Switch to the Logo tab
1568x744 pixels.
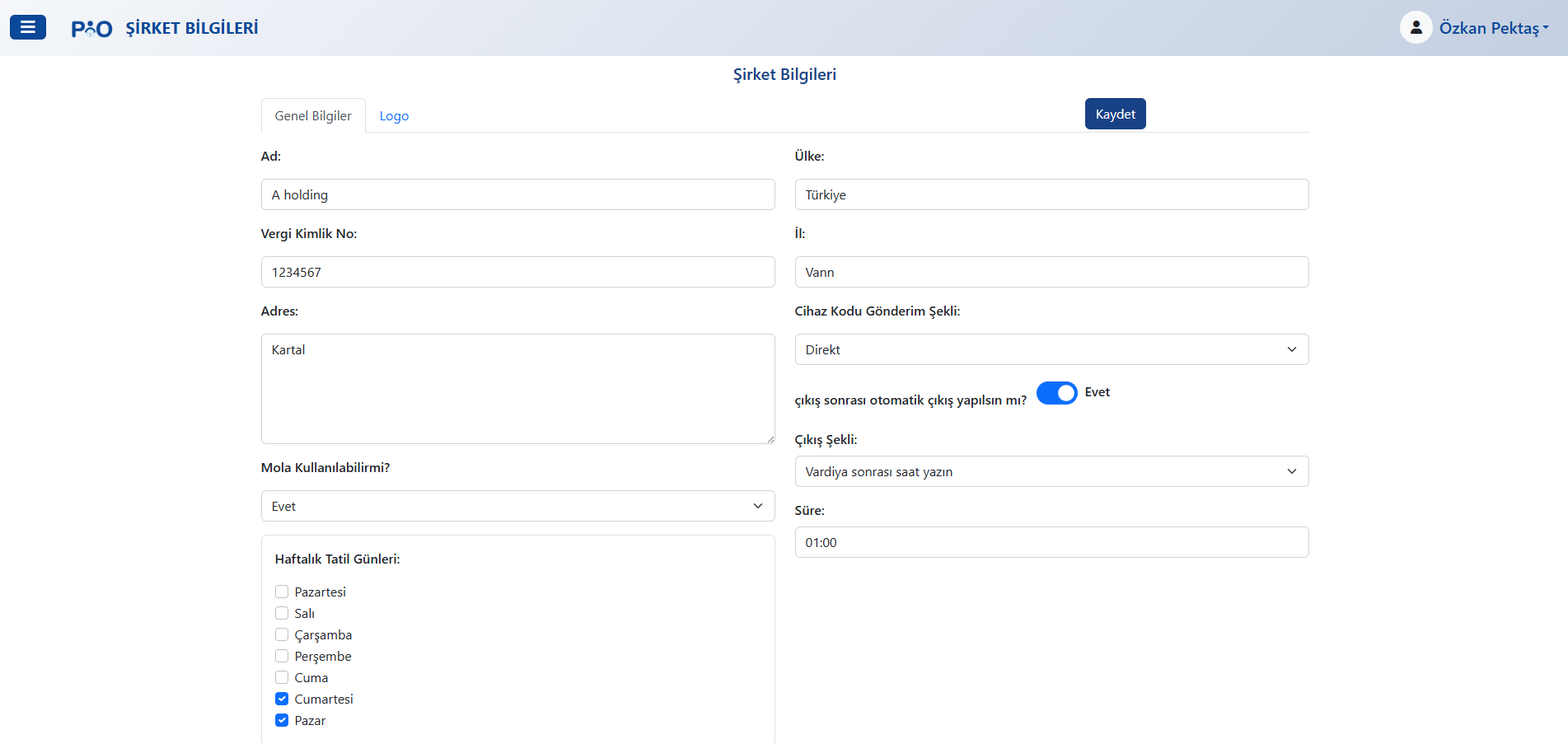coord(394,116)
